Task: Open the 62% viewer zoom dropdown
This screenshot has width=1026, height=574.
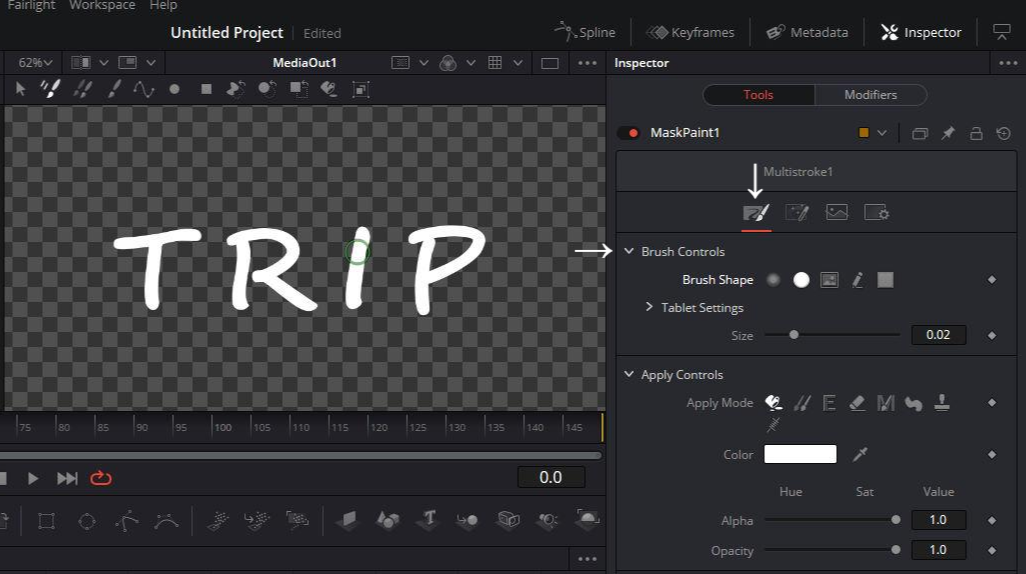Action: (x=35, y=63)
